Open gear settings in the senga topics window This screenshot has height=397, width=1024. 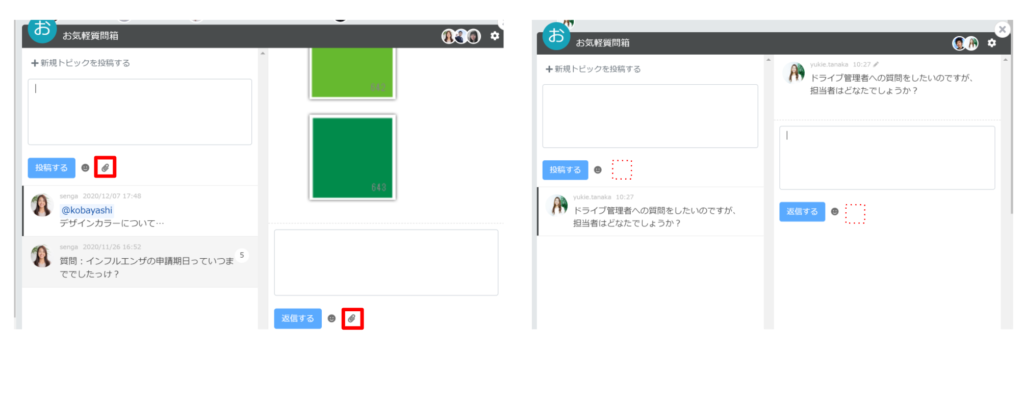tap(494, 36)
